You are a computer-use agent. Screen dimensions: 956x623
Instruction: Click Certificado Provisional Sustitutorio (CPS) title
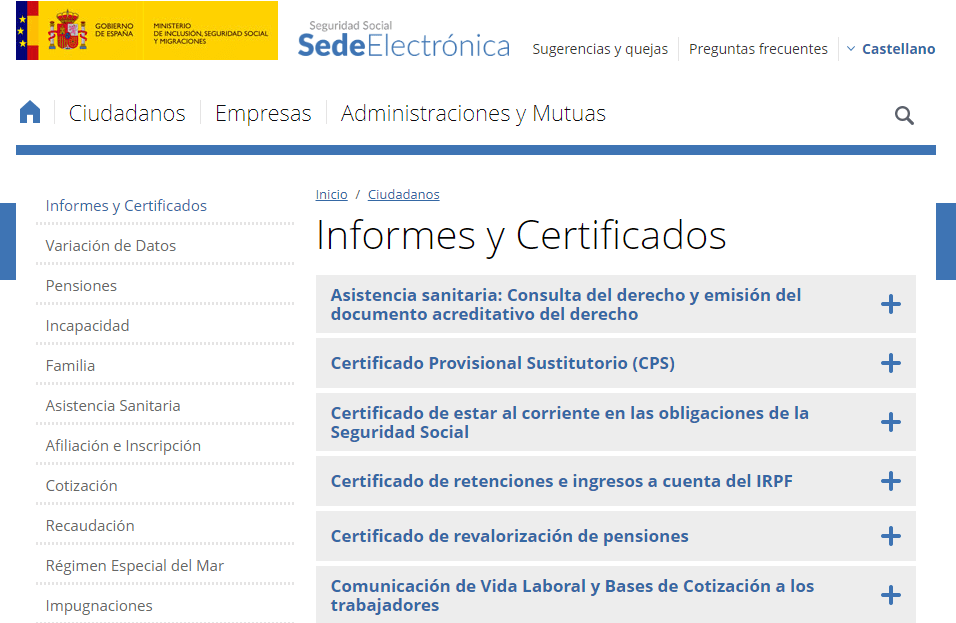click(502, 363)
